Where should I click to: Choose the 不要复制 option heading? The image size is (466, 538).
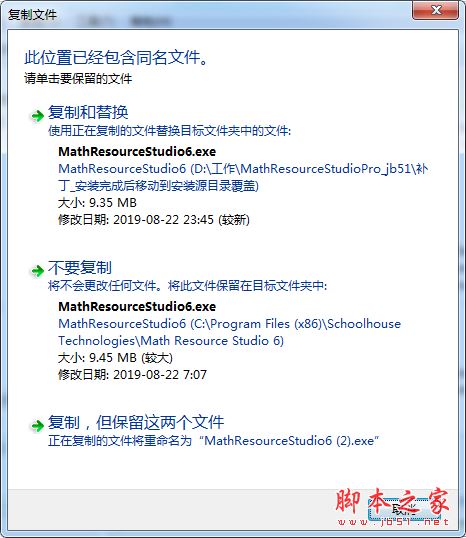click(80, 268)
